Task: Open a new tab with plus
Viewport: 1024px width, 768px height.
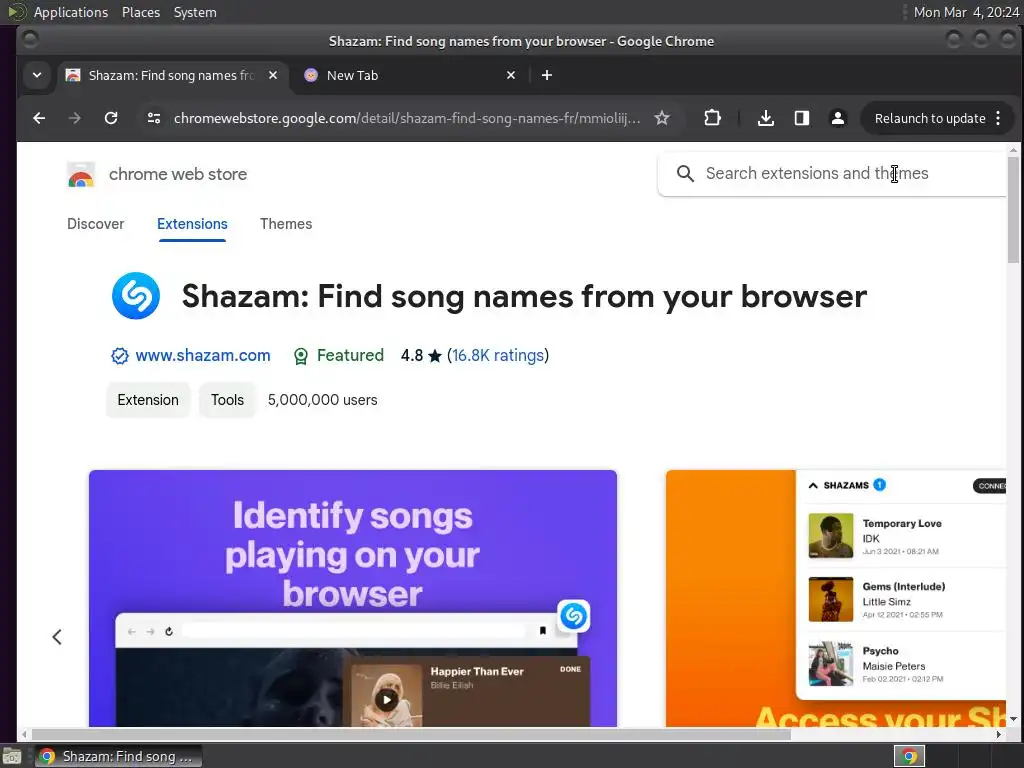Action: (547, 76)
